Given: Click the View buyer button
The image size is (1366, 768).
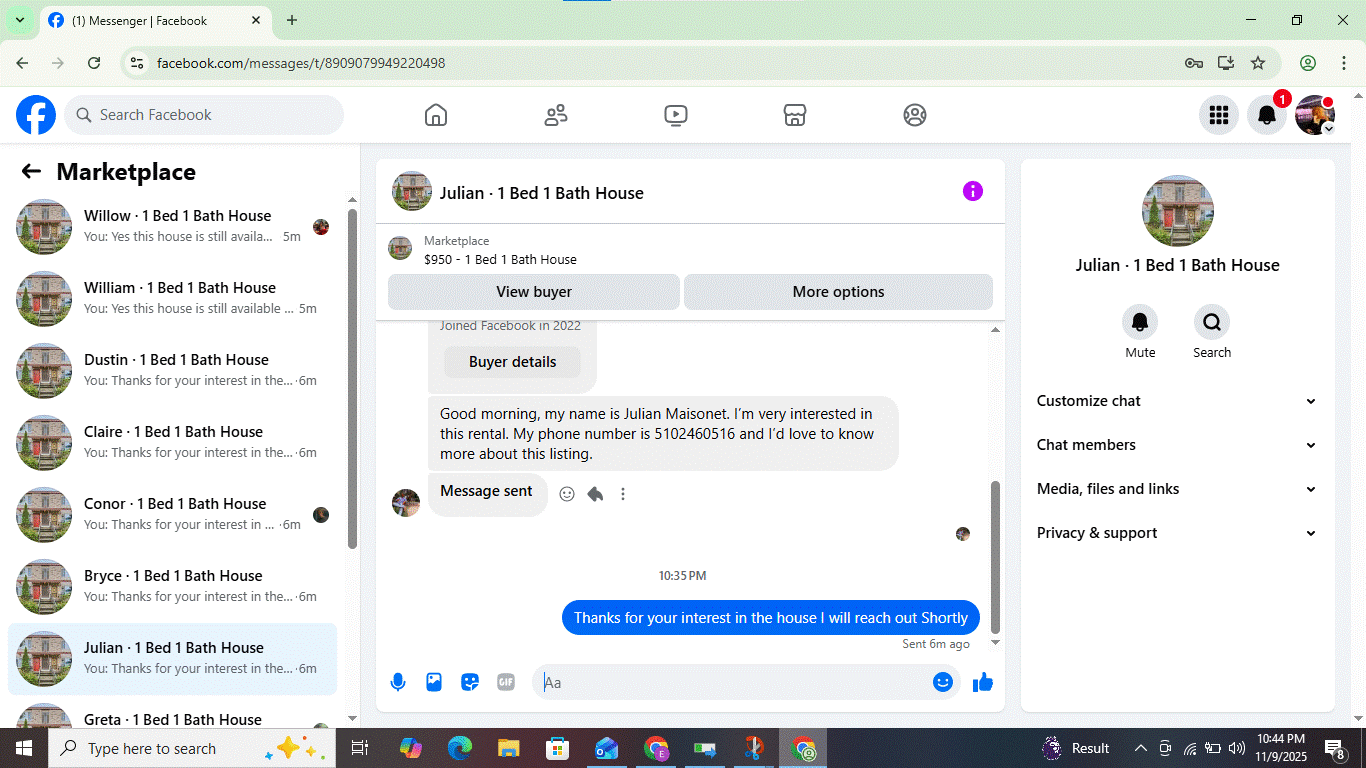Looking at the screenshot, I should (x=534, y=292).
